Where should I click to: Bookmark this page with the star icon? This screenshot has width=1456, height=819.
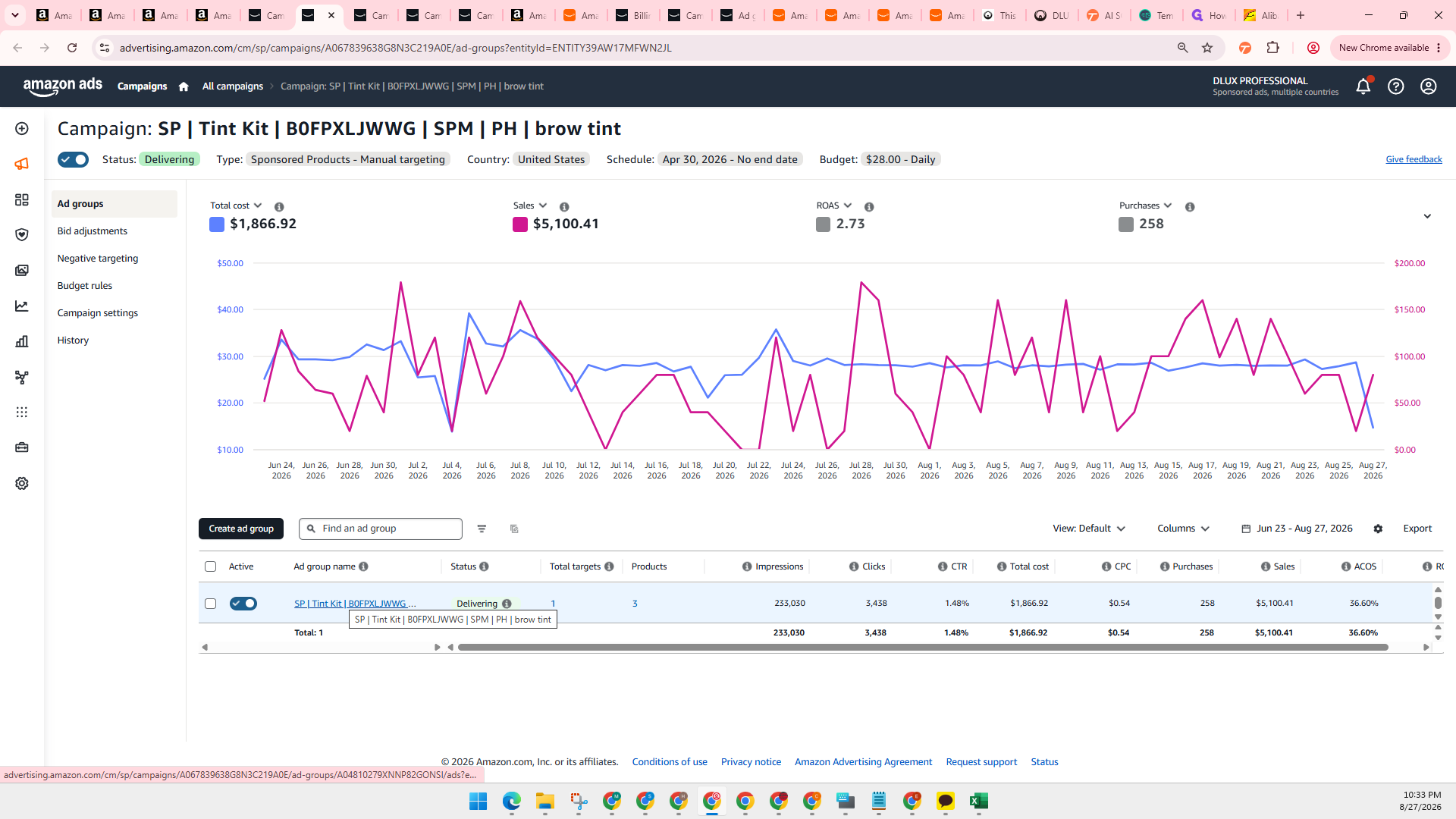click(x=1207, y=48)
